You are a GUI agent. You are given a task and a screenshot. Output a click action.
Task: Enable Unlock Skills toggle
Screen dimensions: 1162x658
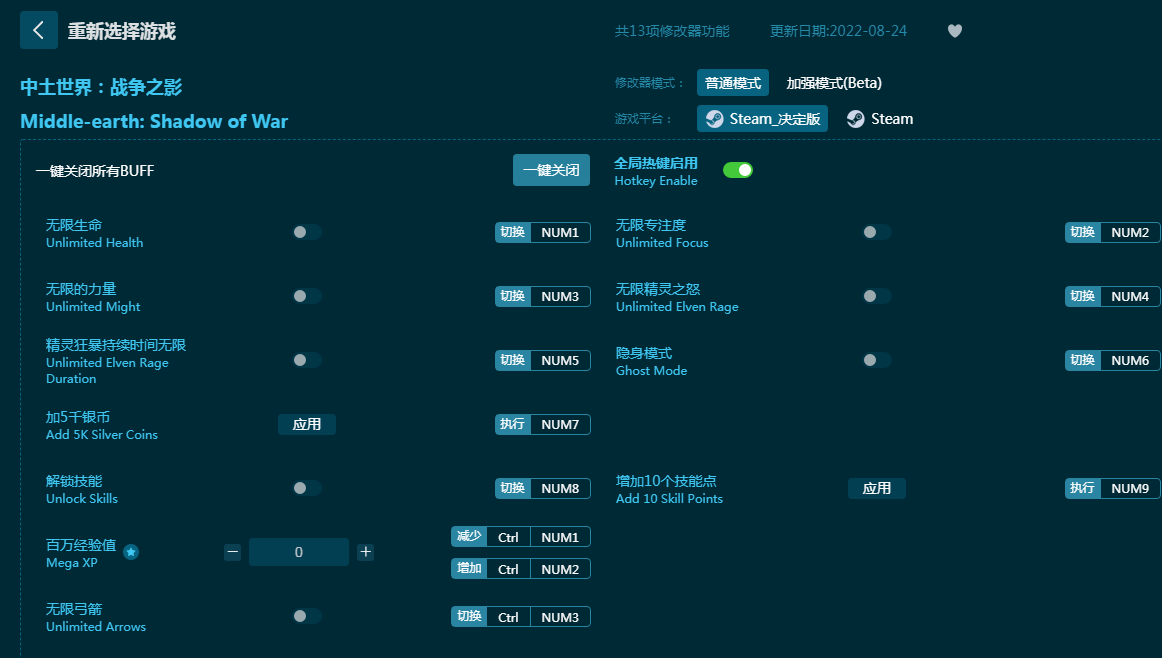[x=306, y=488]
